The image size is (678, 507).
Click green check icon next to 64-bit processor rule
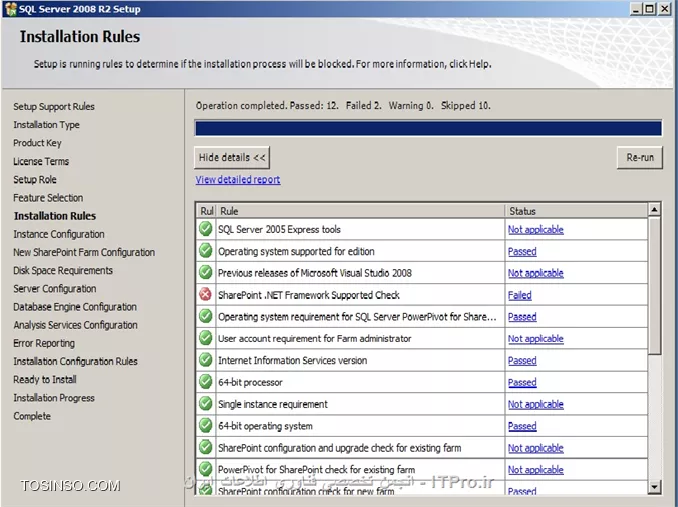click(206, 382)
